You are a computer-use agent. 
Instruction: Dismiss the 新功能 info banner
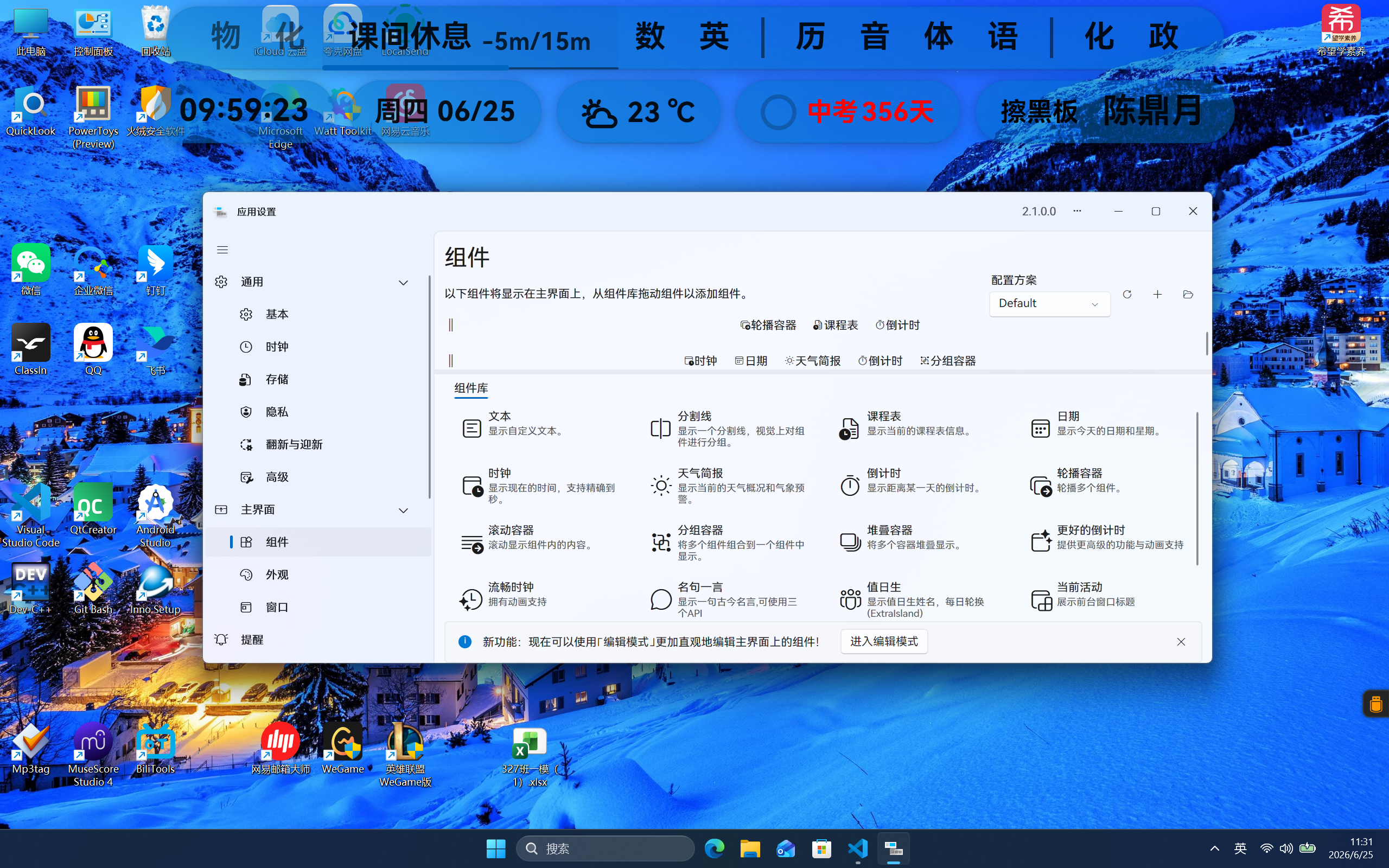click(x=1181, y=642)
